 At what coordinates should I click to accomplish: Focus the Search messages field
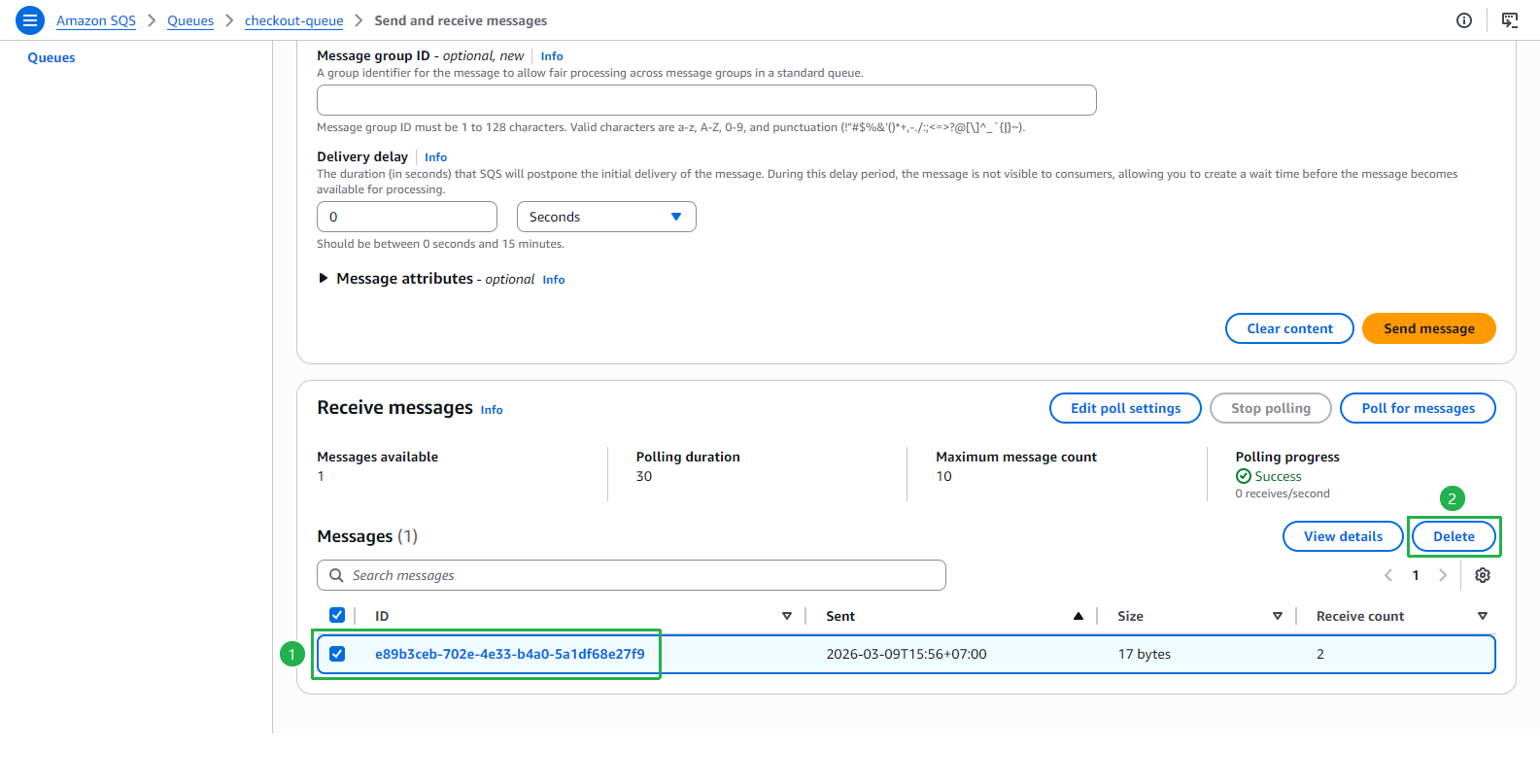pos(632,575)
